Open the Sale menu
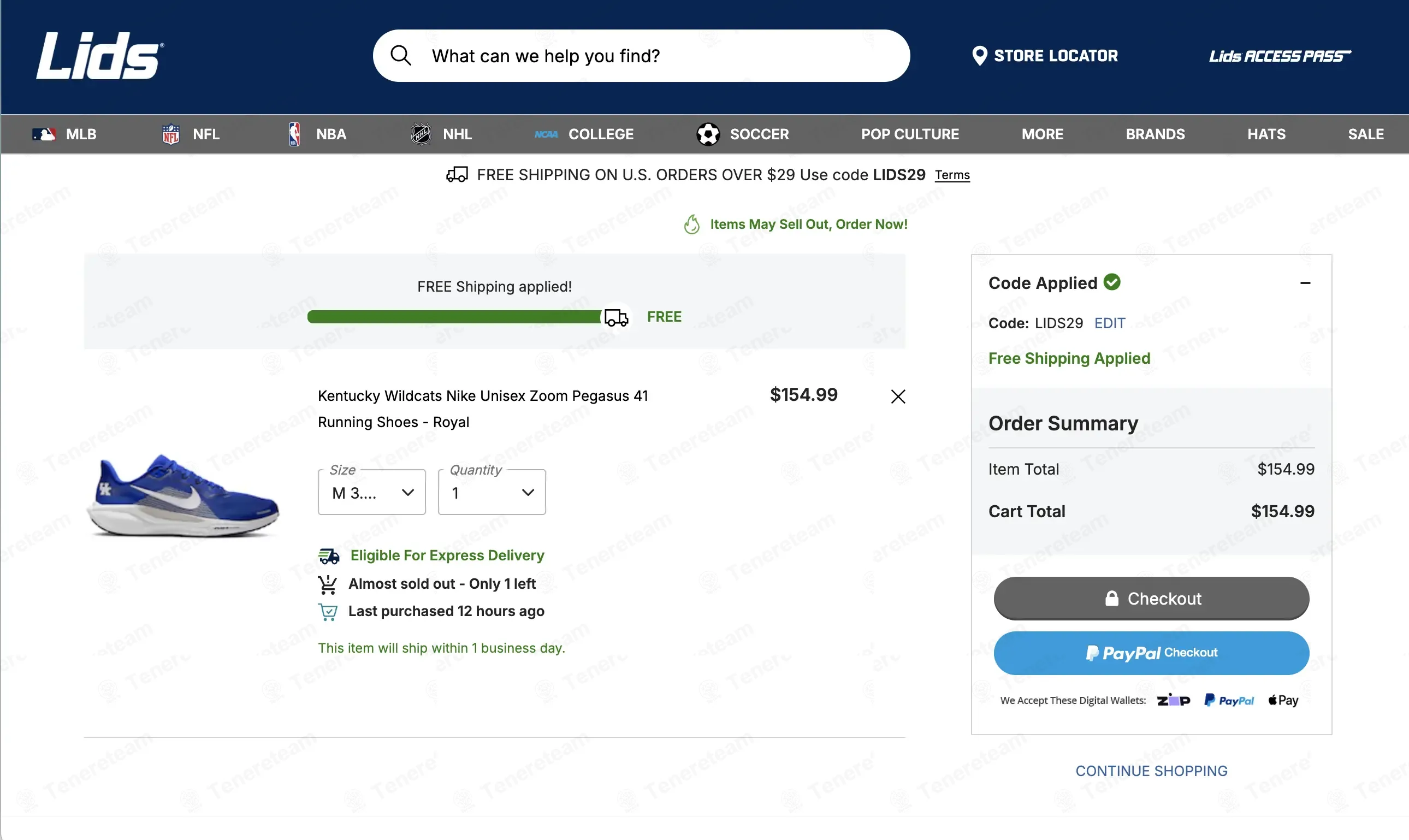Image resolution: width=1409 pixels, height=840 pixels. [x=1366, y=134]
